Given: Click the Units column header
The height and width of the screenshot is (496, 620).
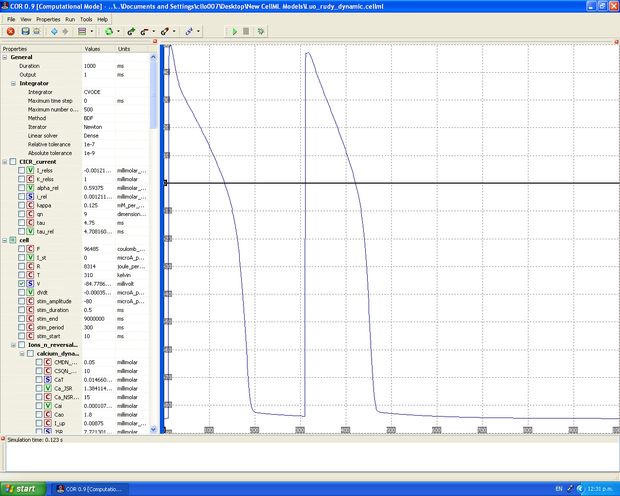Looking at the screenshot, I should [133, 49].
